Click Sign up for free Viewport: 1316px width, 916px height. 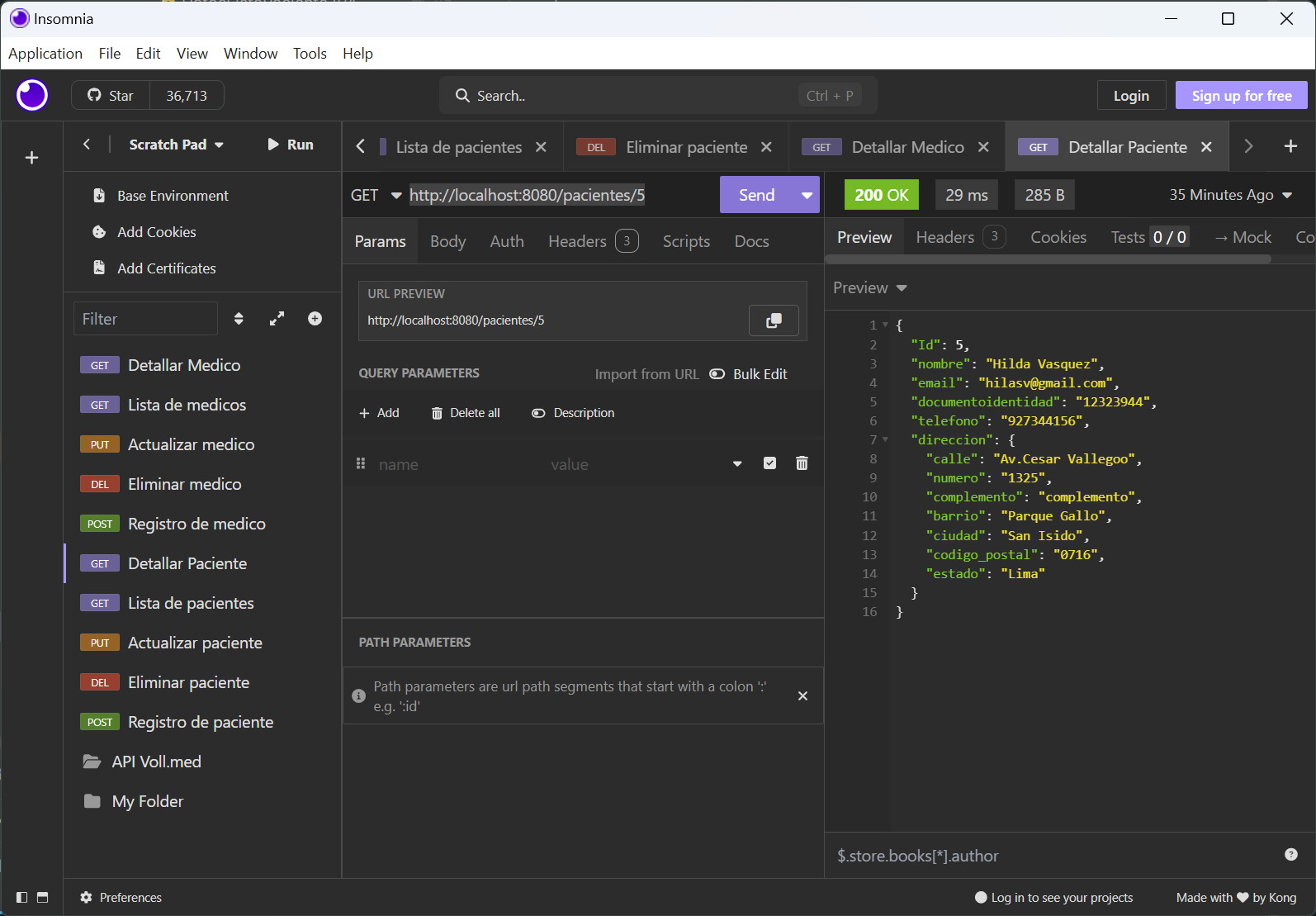click(x=1241, y=96)
